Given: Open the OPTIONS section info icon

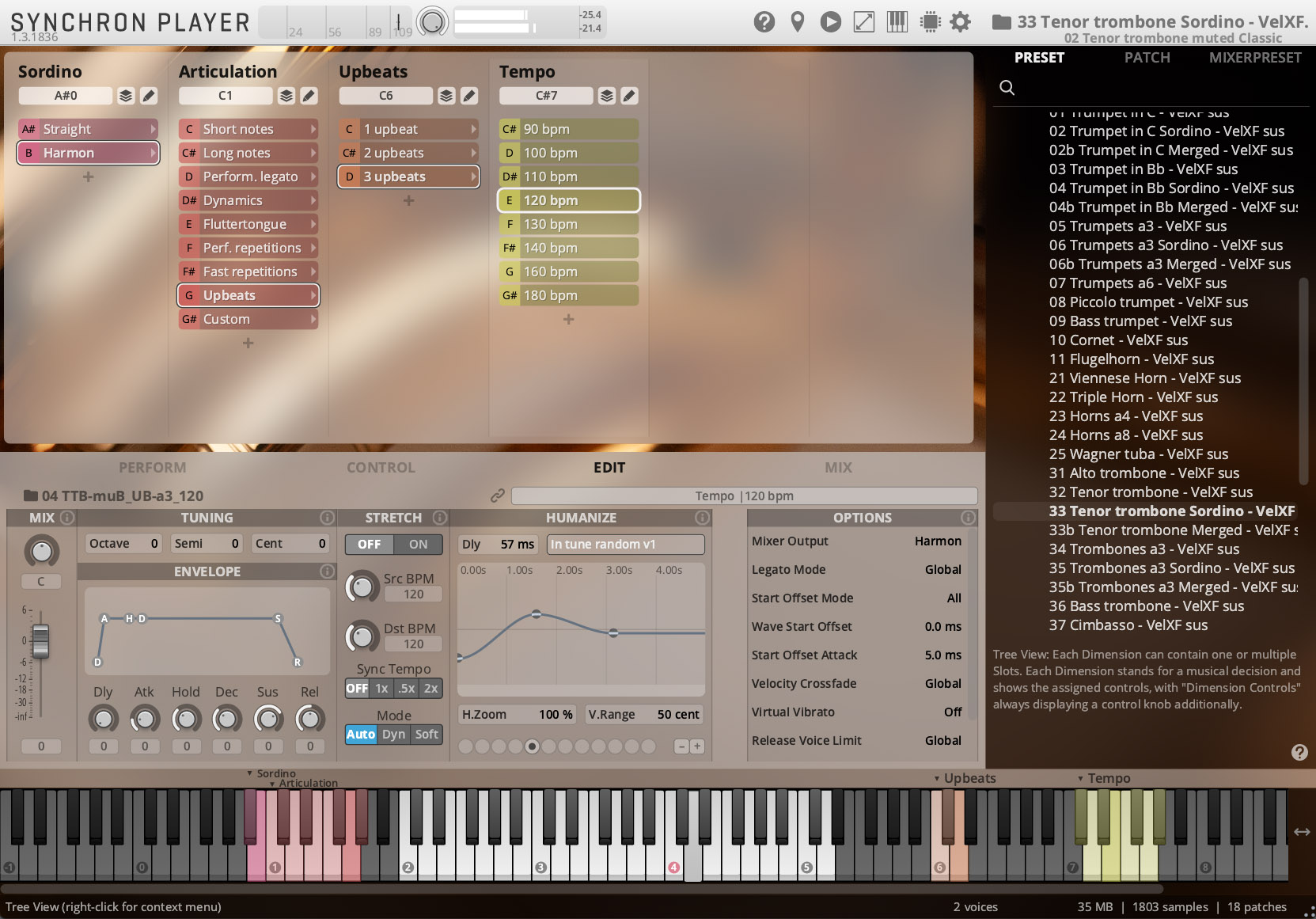Looking at the screenshot, I should [x=968, y=518].
